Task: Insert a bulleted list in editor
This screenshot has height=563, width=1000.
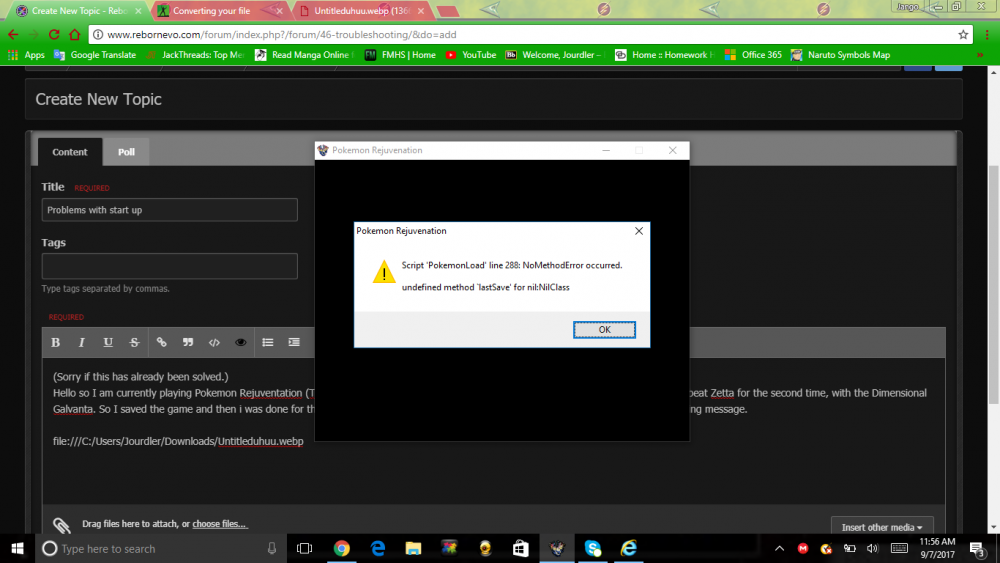Action: click(x=267, y=342)
